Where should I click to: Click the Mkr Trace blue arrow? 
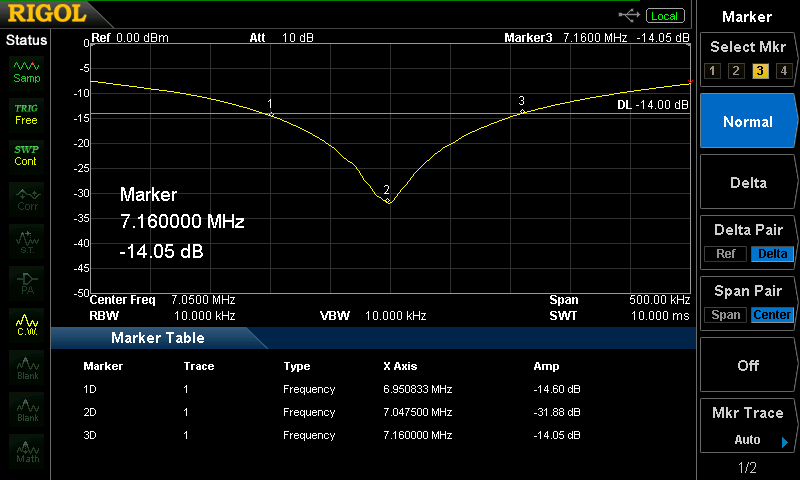(785, 442)
